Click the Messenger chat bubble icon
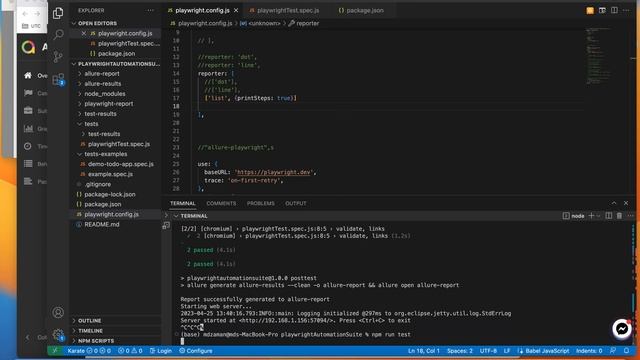 622,329
